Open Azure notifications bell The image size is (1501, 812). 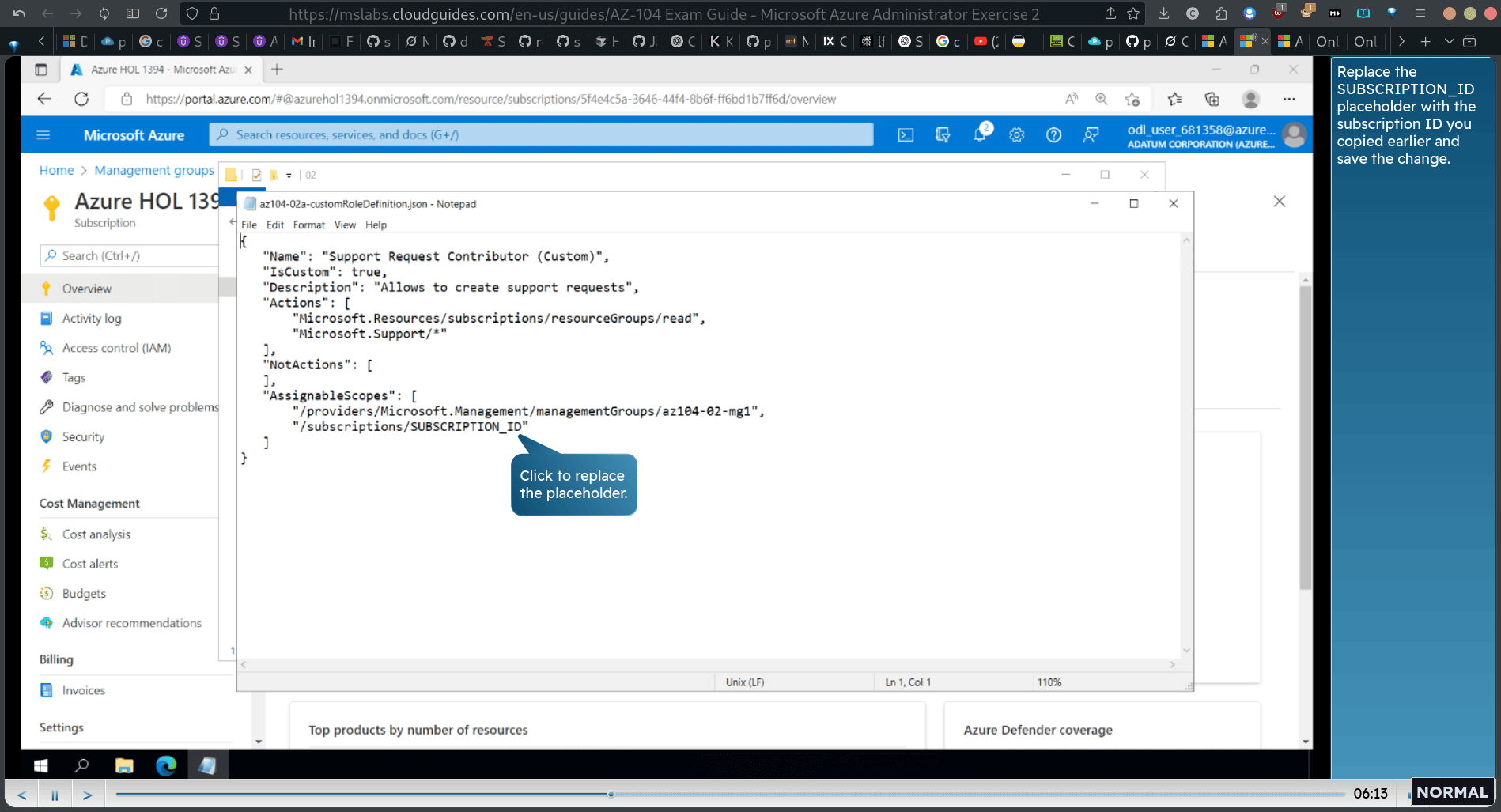pos(981,134)
